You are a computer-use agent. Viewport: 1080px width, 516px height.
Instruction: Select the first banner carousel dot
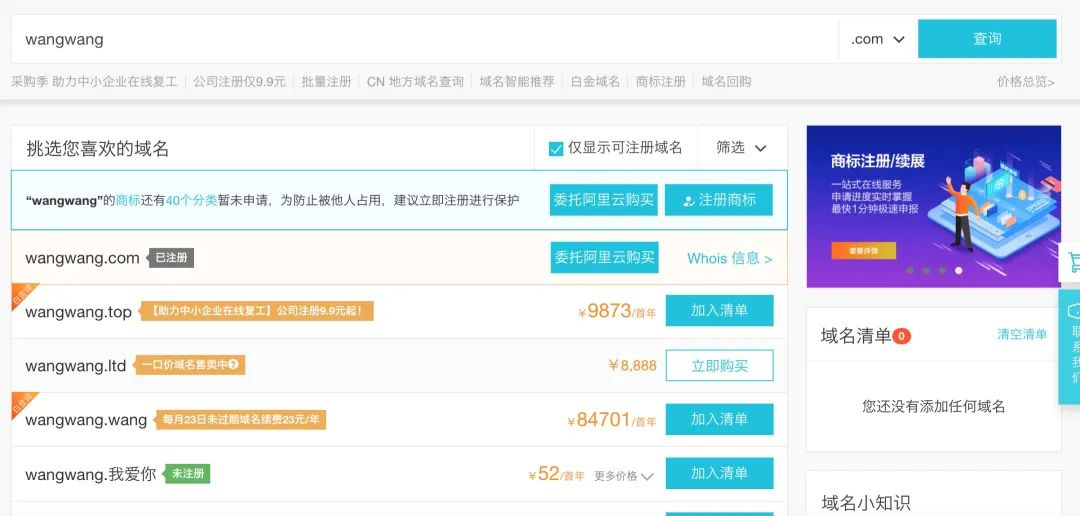click(910, 270)
